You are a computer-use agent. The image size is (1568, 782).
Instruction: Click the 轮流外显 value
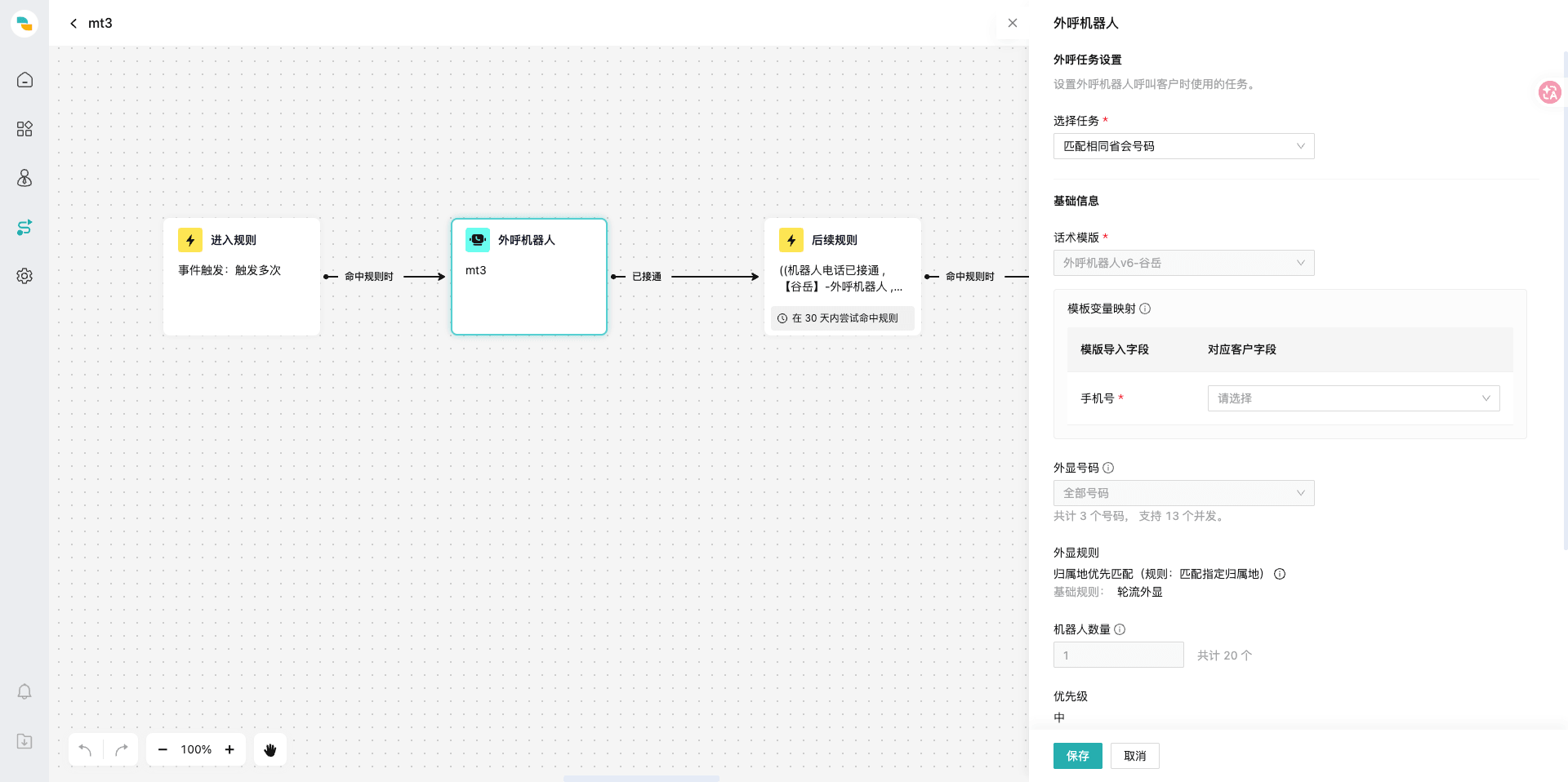click(x=1140, y=592)
